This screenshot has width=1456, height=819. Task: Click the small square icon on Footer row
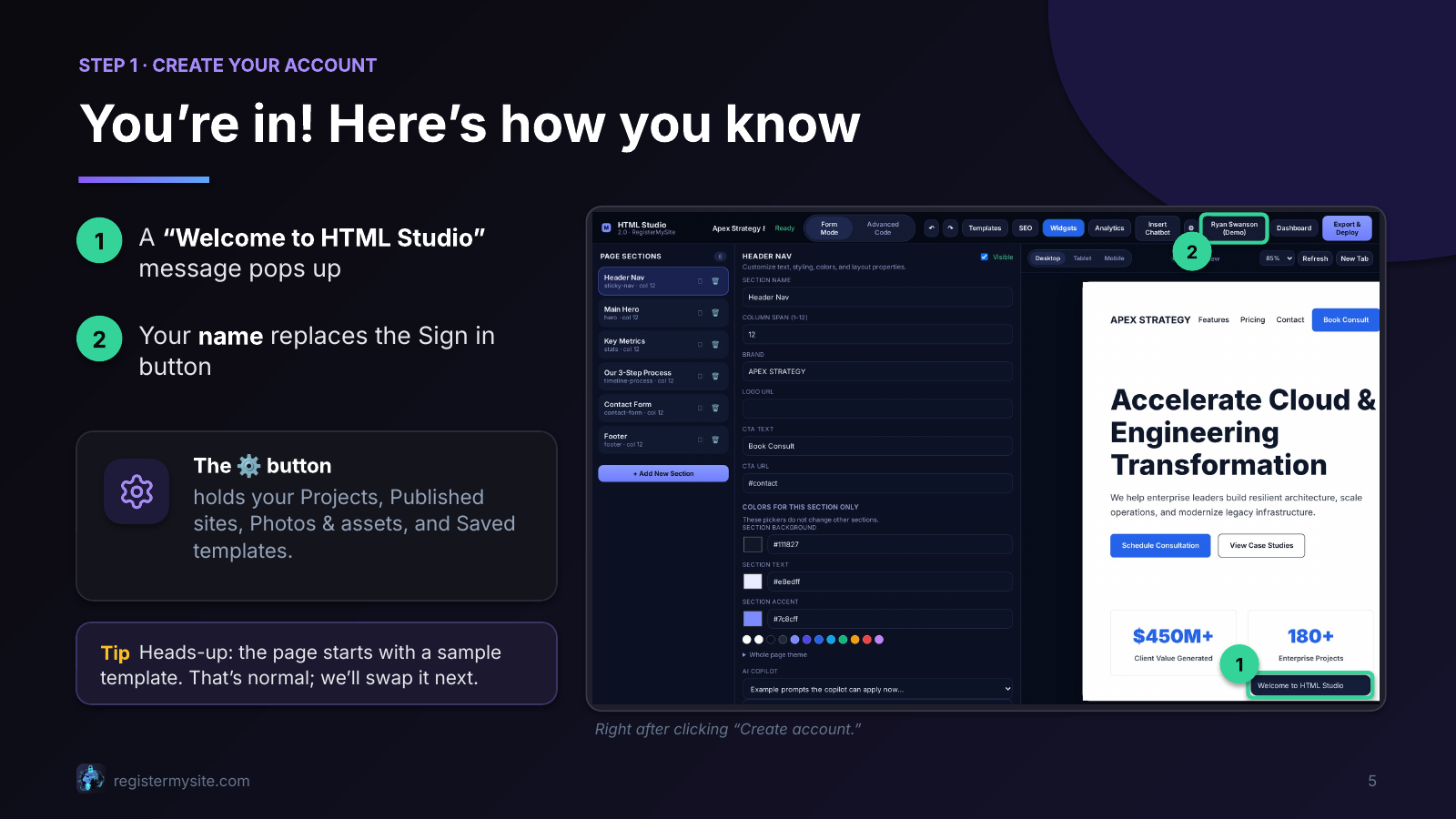click(700, 440)
